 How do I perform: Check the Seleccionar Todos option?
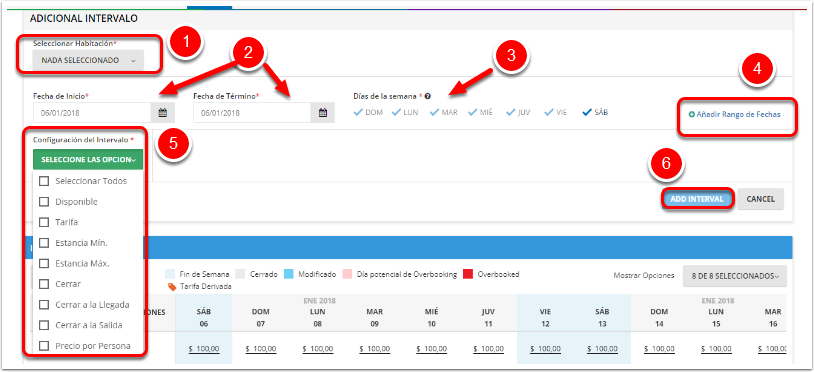click(x=44, y=181)
